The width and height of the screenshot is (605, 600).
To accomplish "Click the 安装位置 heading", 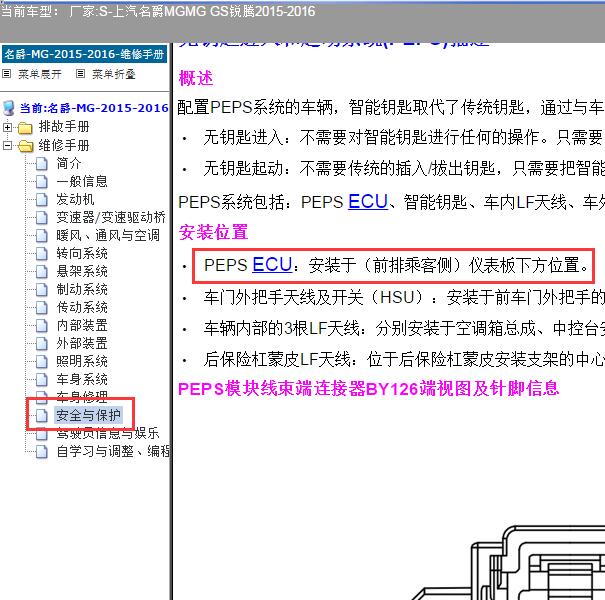I will (213, 232).
